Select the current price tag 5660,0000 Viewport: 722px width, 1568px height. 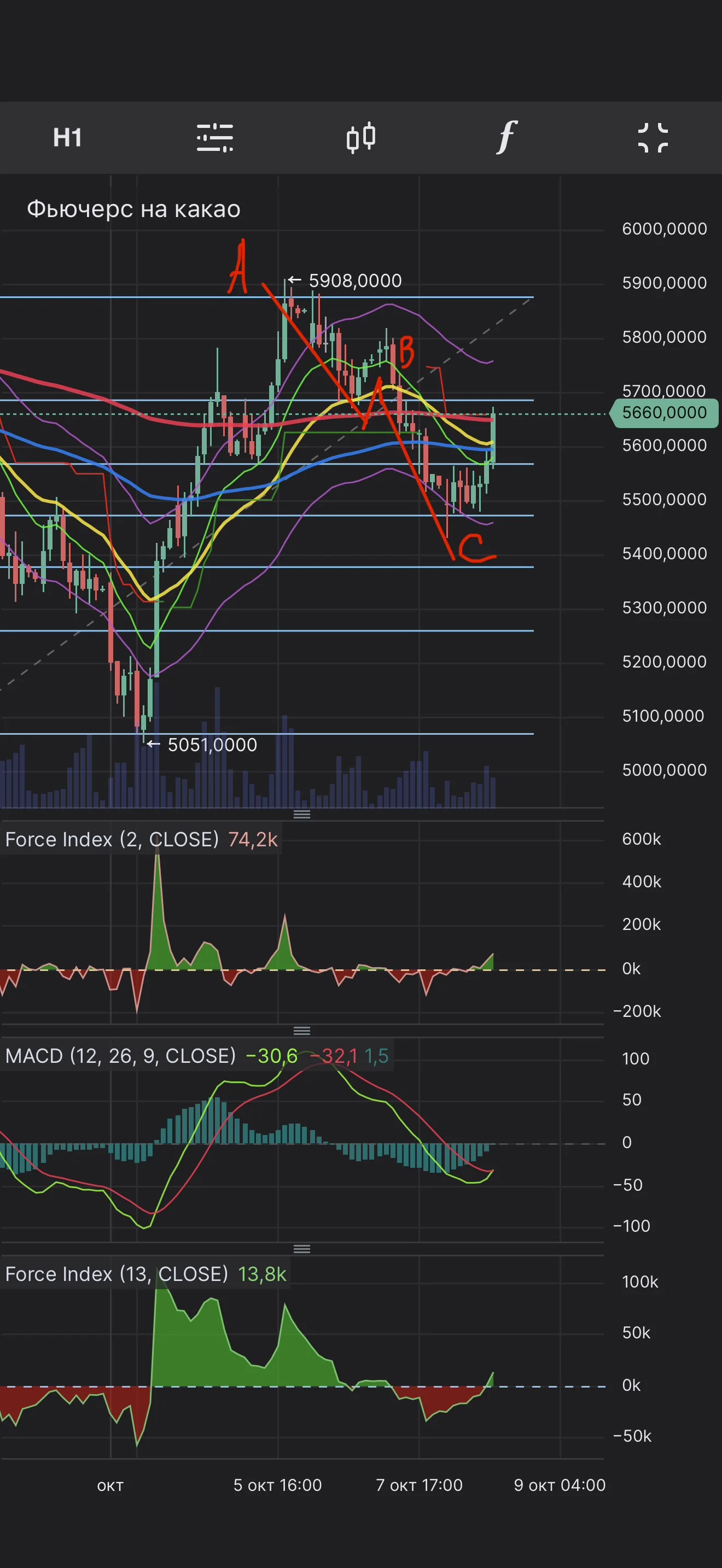pos(664,413)
